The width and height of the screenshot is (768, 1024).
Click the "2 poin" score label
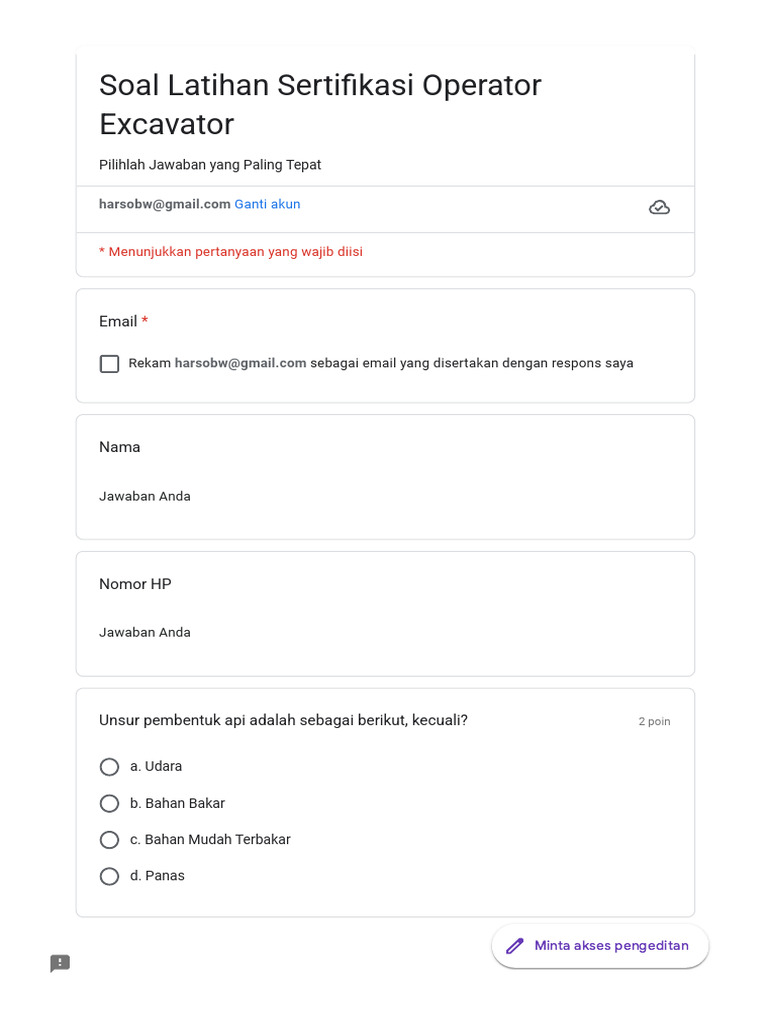(x=654, y=721)
